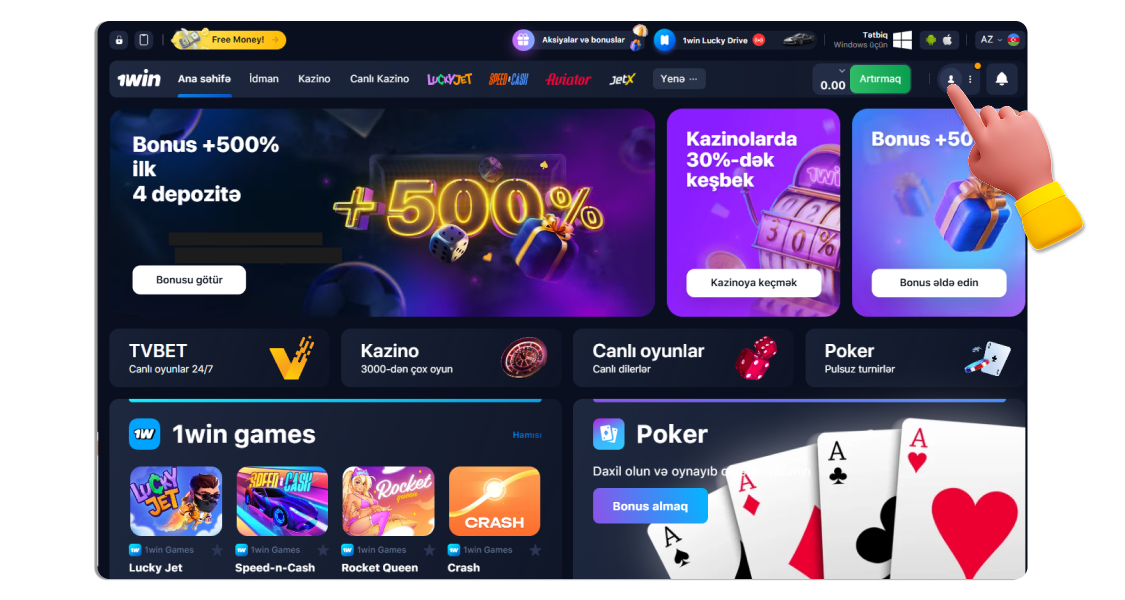Screen dimensions: 1125x600
Task: Click the green Artırmaq button
Action: [880, 79]
